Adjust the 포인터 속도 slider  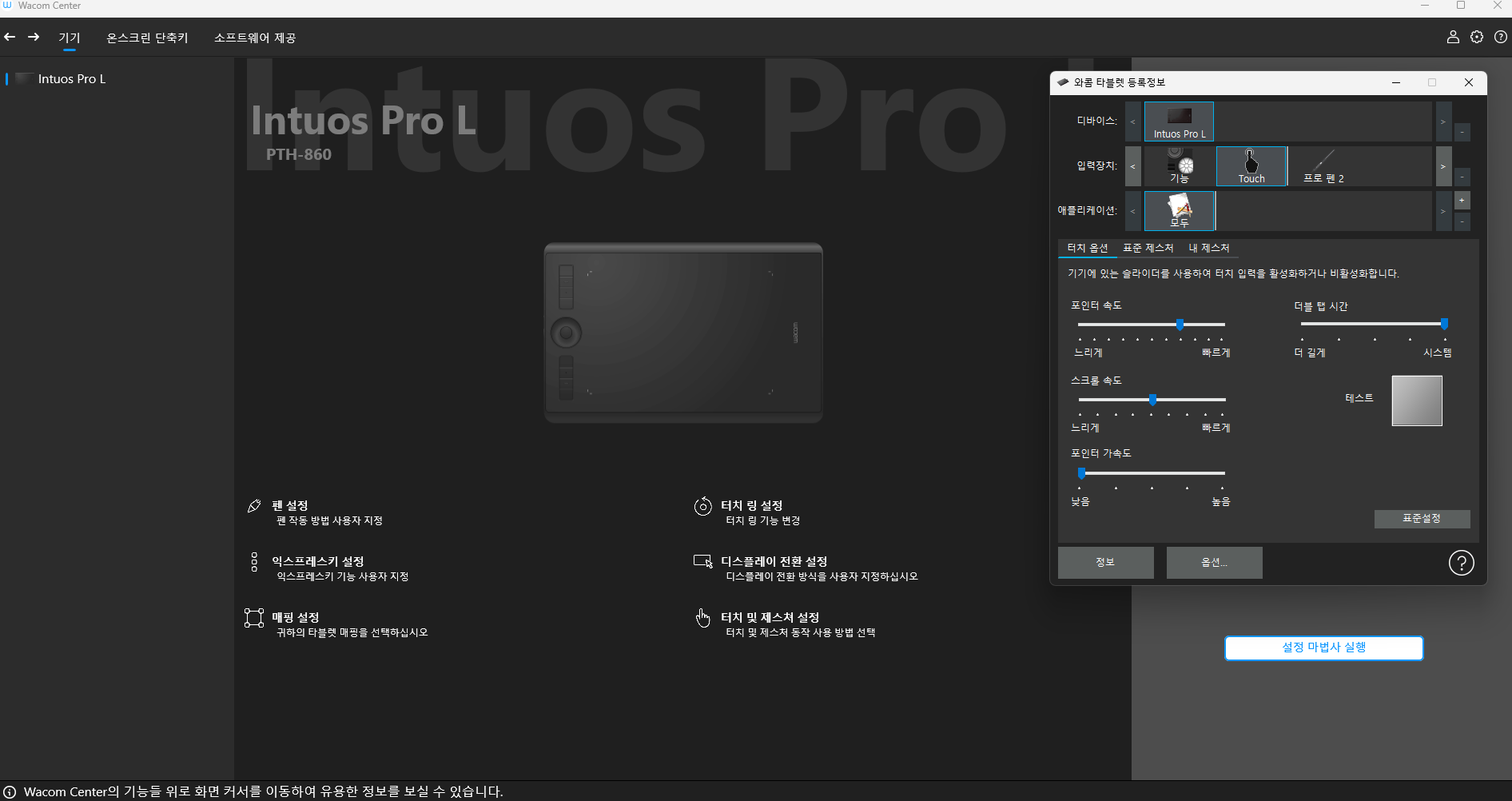coord(1180,325)
